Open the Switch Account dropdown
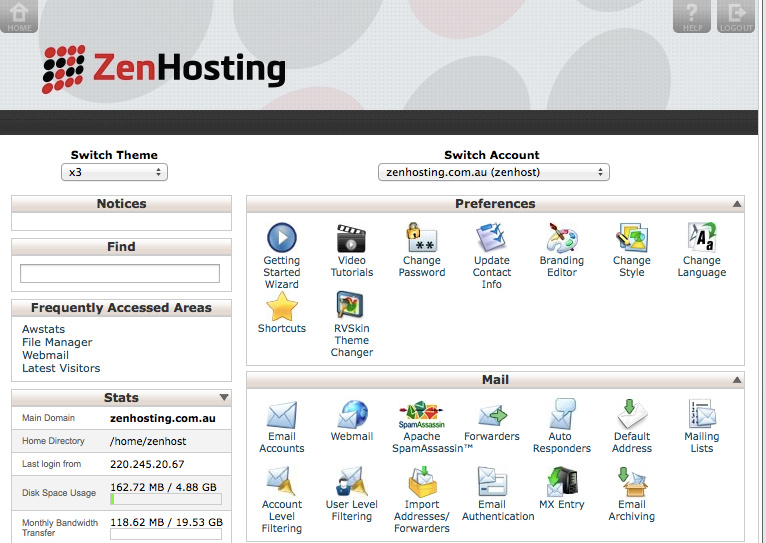The image size is (766, 543). point(493,172)
